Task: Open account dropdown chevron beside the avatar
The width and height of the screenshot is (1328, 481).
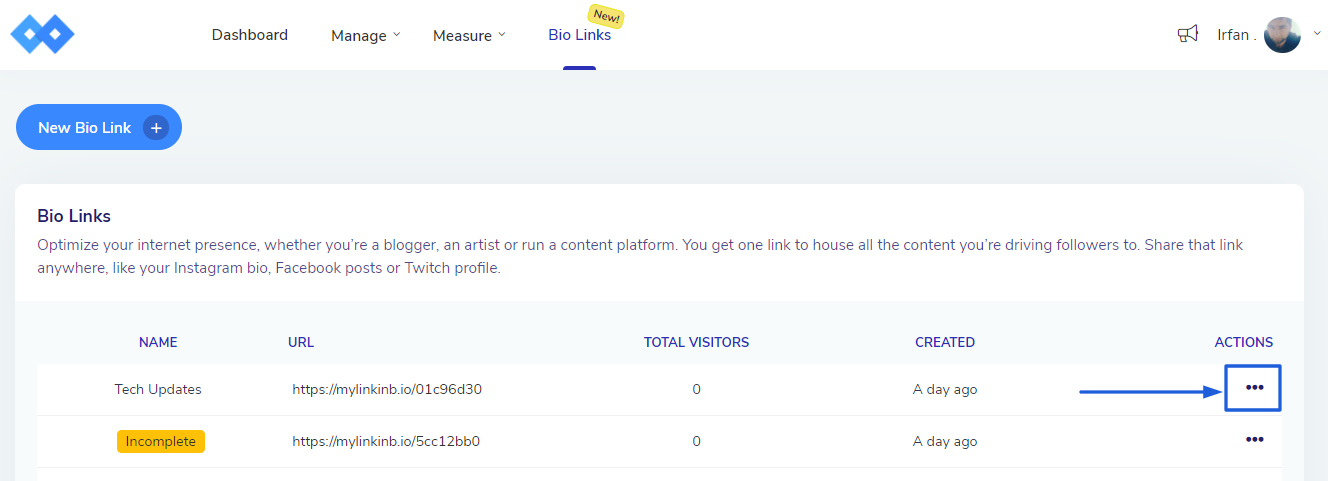Action: [1317, 34]
